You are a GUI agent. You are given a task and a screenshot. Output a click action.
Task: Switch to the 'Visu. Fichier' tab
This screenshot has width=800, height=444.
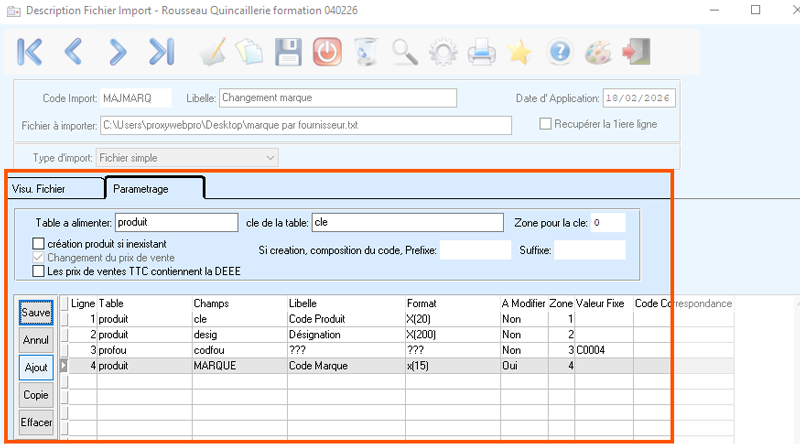coord(55,189)
